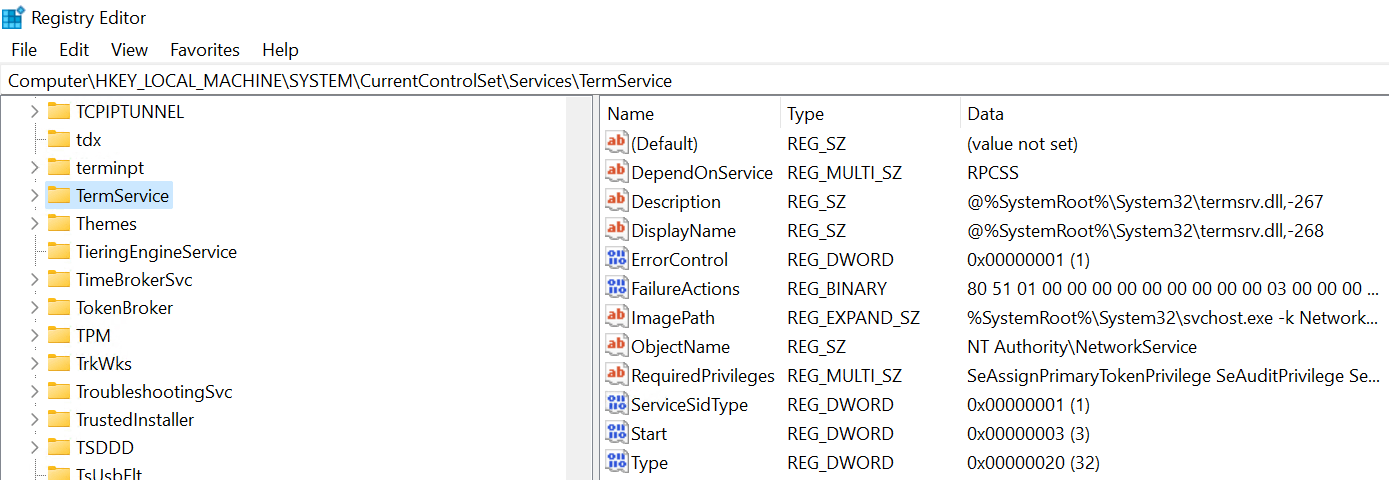The width and height of the screenshot is (1389, 480).
Task: Select the TrkWks folder icon
Action: click(x=59, y=363)
